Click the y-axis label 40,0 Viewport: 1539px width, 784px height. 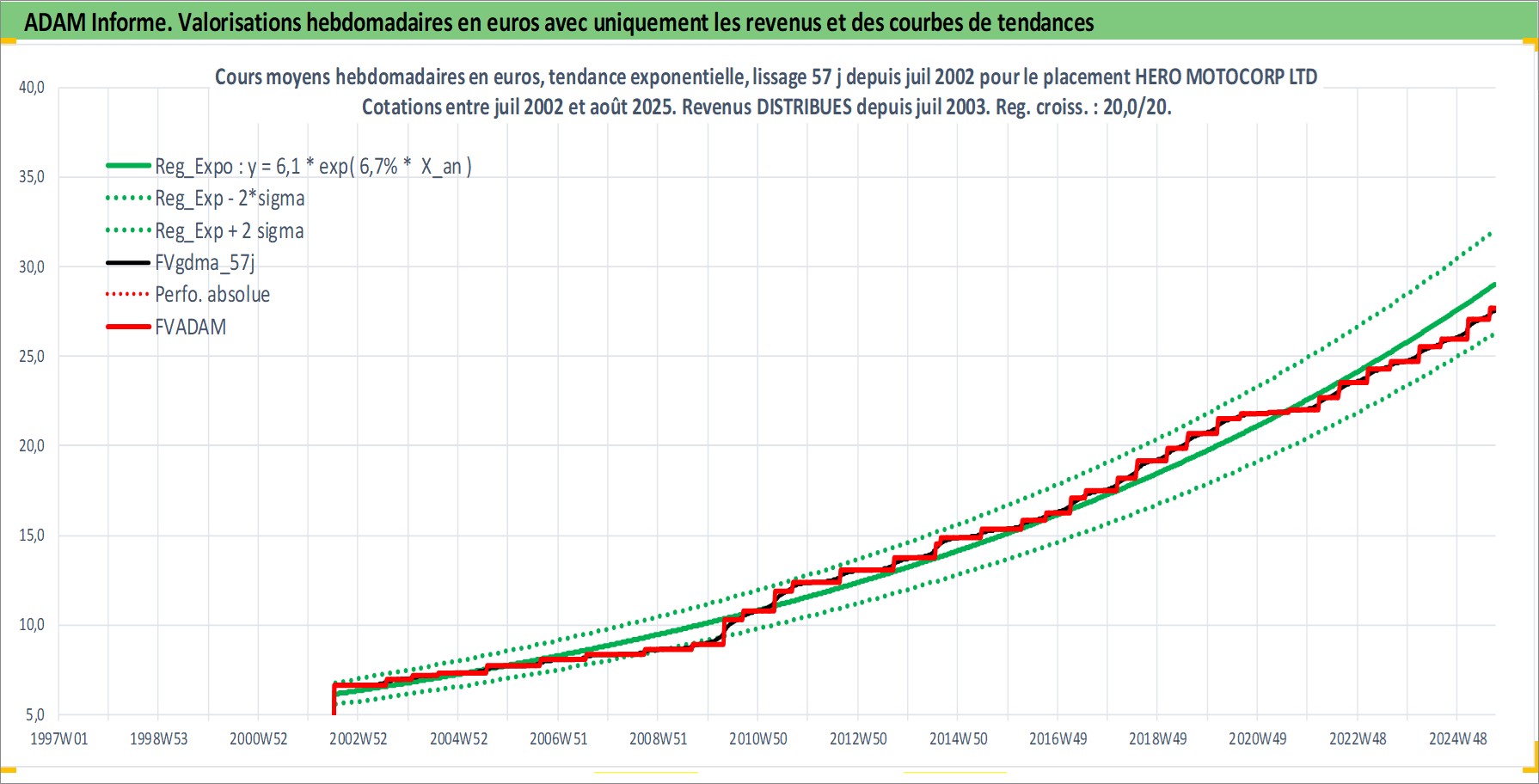(32, 87)
